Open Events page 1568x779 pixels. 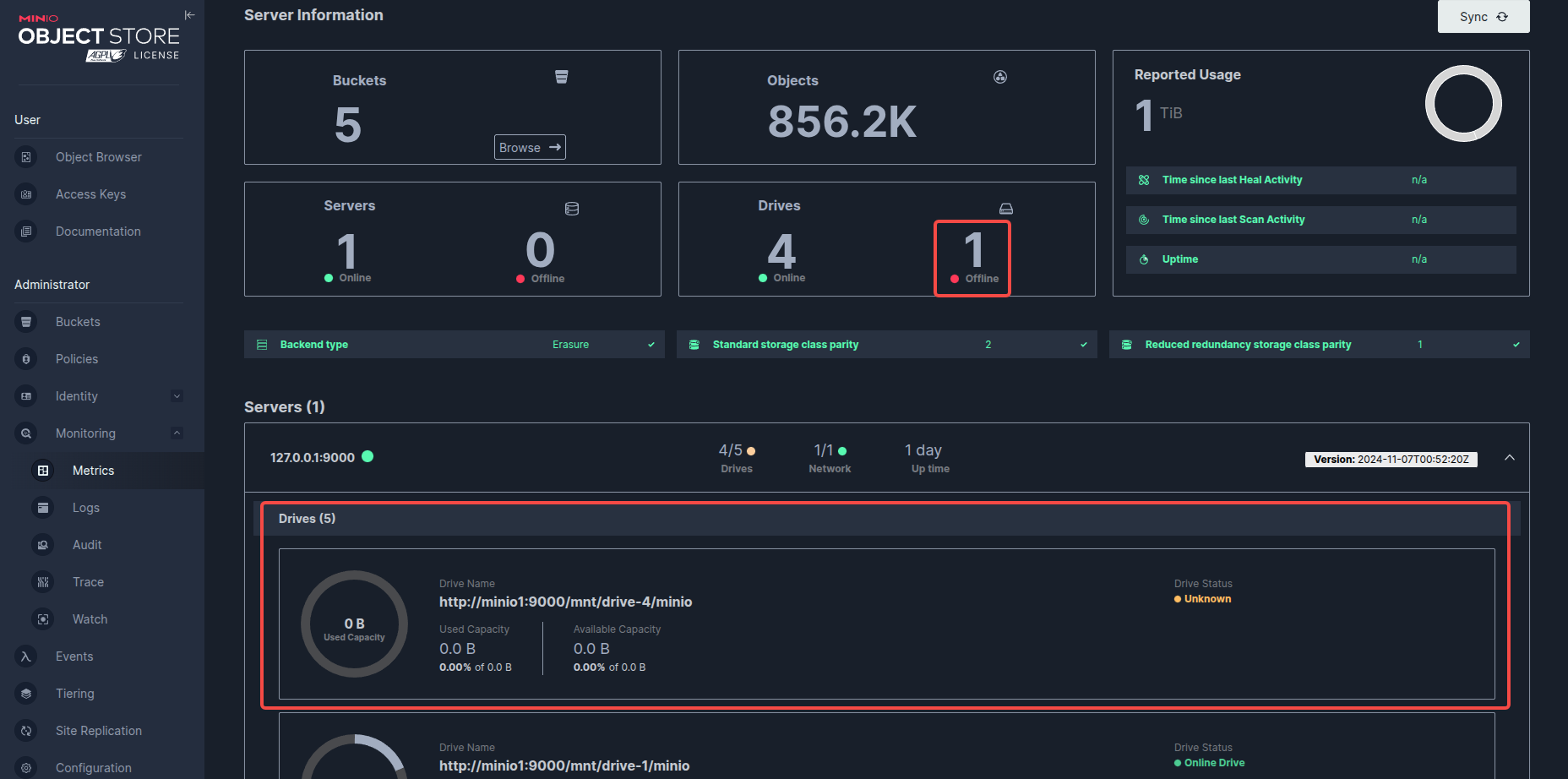click(x=74, y=656)
